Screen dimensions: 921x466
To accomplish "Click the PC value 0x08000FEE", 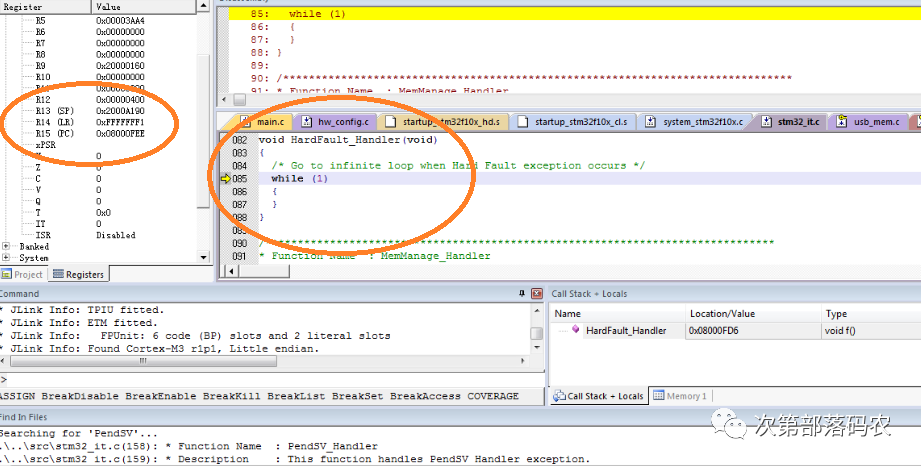I will [120, 133].
